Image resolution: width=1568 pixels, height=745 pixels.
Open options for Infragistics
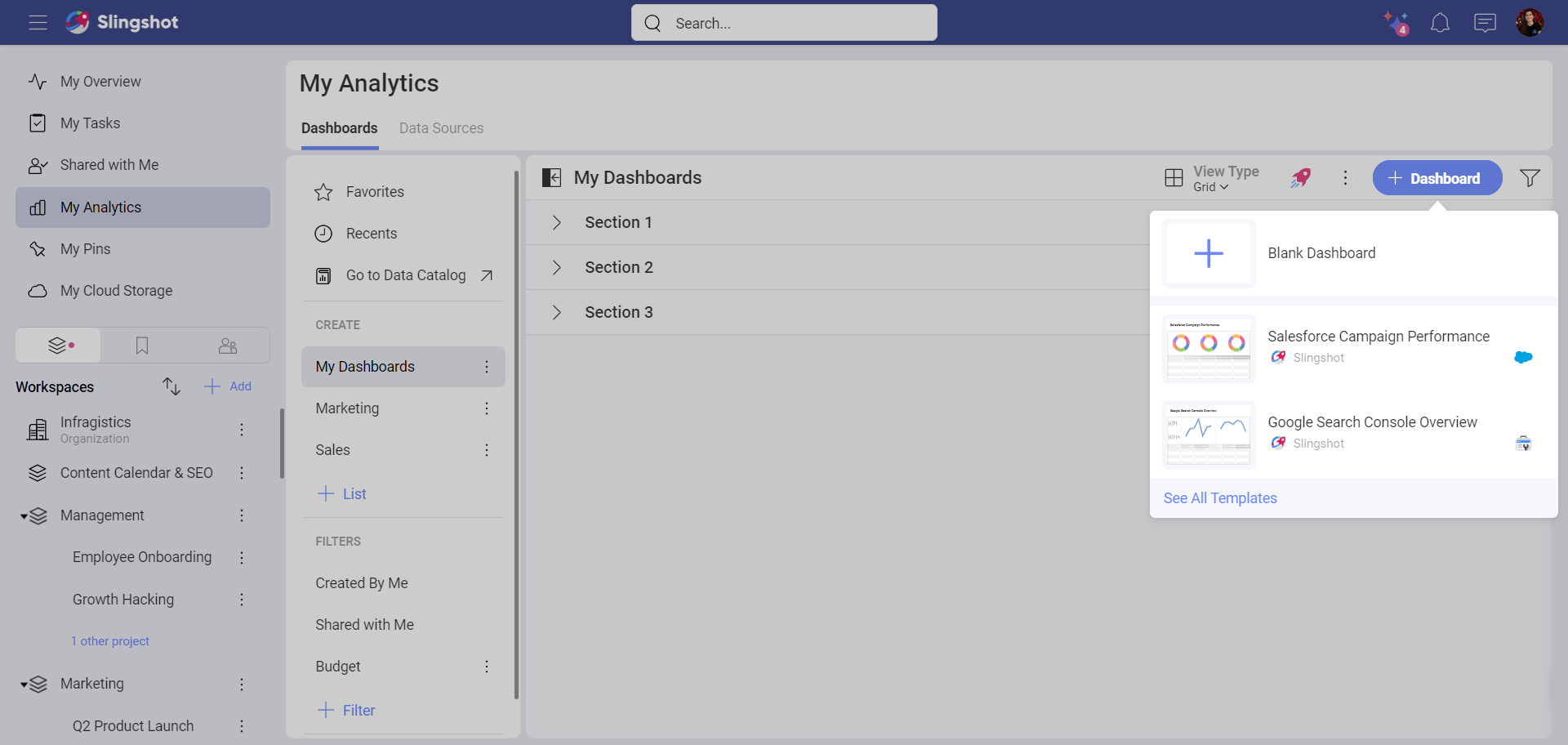[x=242, y=430]
